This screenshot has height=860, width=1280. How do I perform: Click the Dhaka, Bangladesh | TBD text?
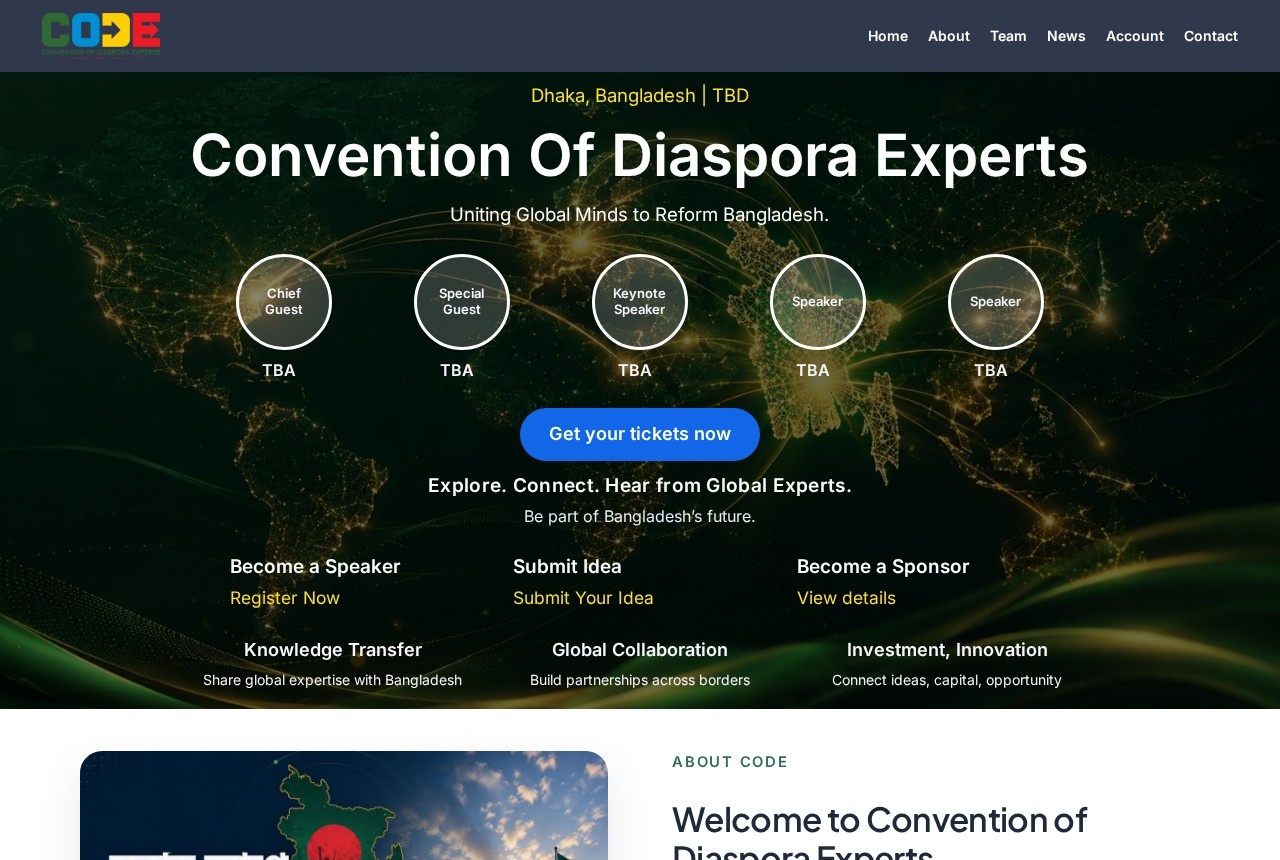pyautogui.click(x=640, y=96)
